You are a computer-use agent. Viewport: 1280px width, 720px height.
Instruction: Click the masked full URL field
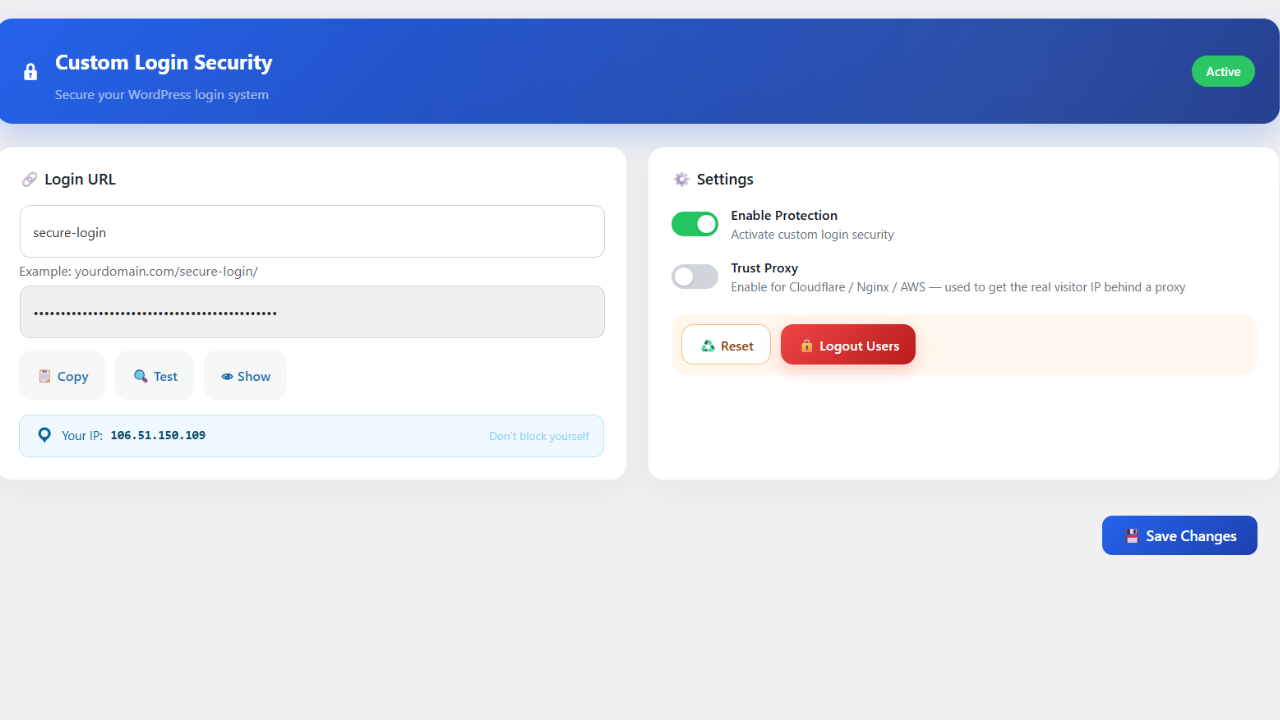(x=312, y=312)
